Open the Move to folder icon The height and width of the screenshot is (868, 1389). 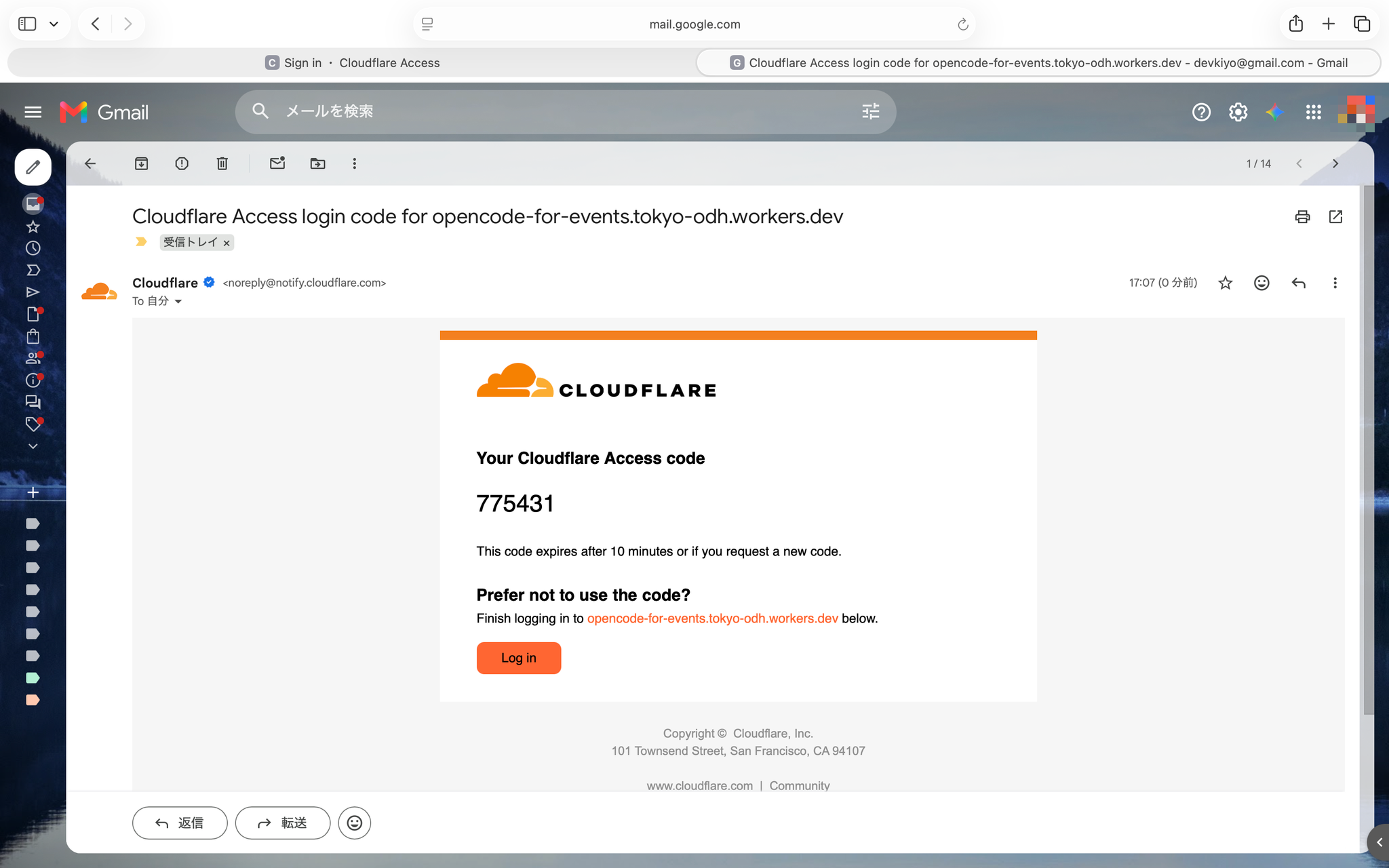point(317,163)
